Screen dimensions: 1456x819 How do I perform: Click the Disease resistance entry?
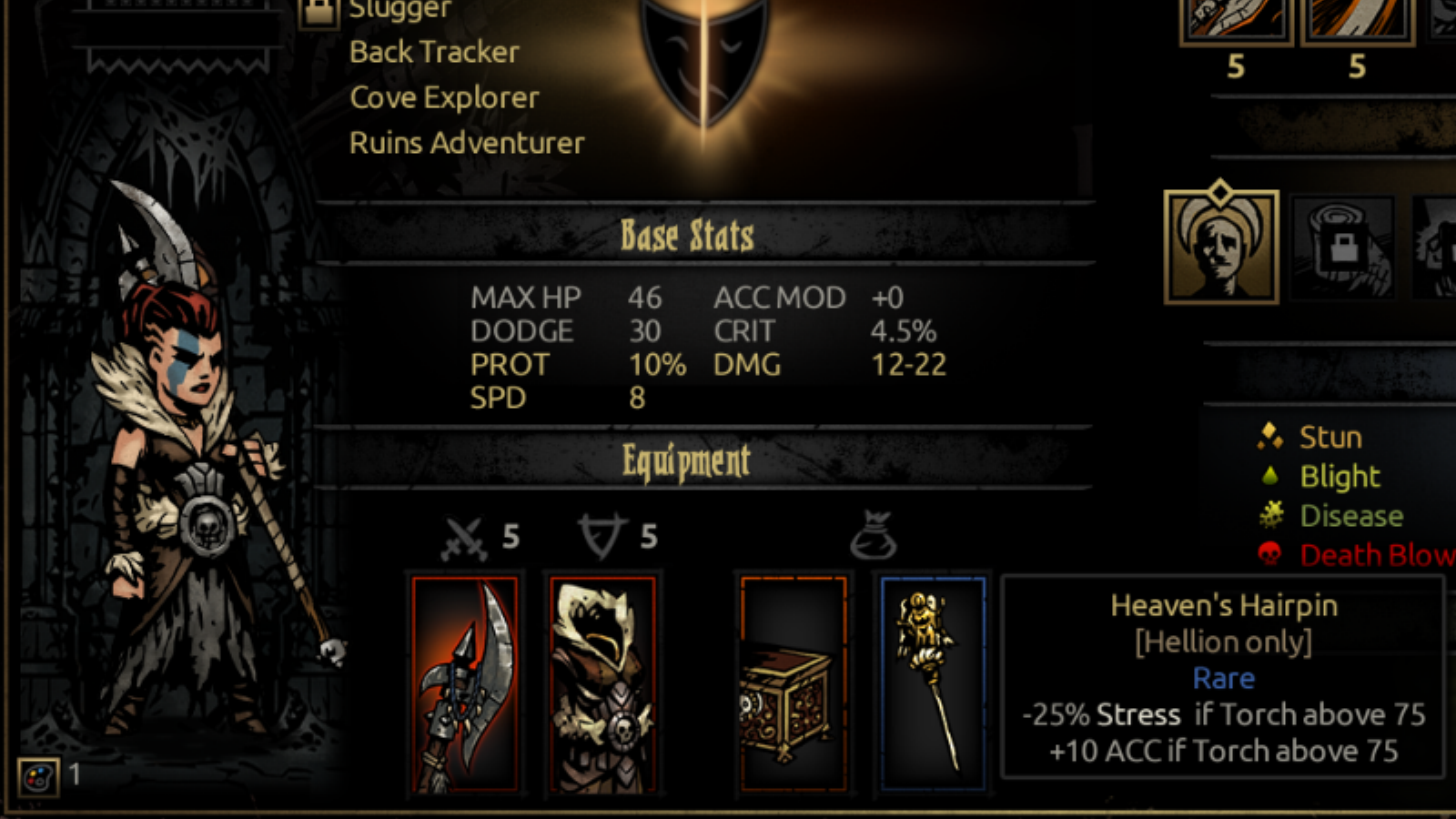(x=1330, y=516)
